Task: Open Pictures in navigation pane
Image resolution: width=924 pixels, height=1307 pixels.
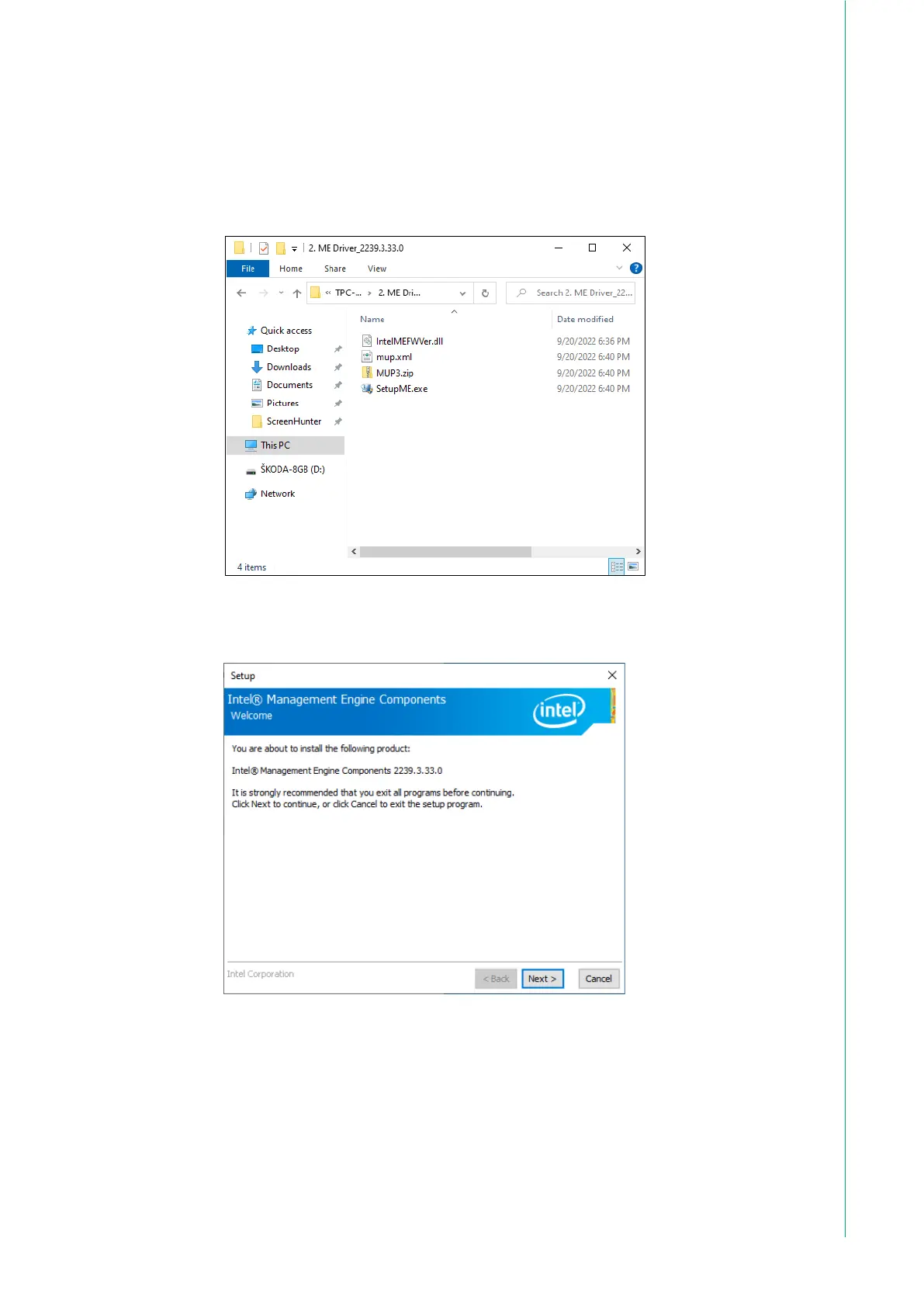Action: pyautogui.click(x=282, y=404)
